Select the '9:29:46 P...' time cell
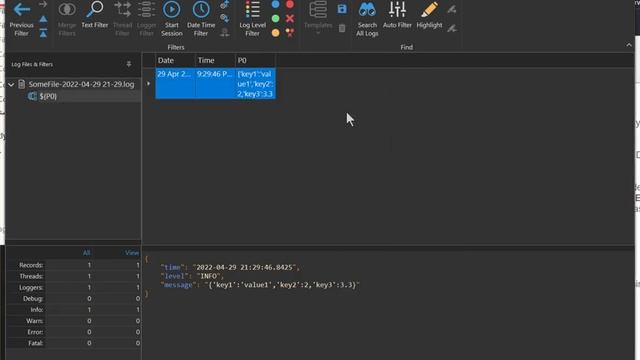 215,84
